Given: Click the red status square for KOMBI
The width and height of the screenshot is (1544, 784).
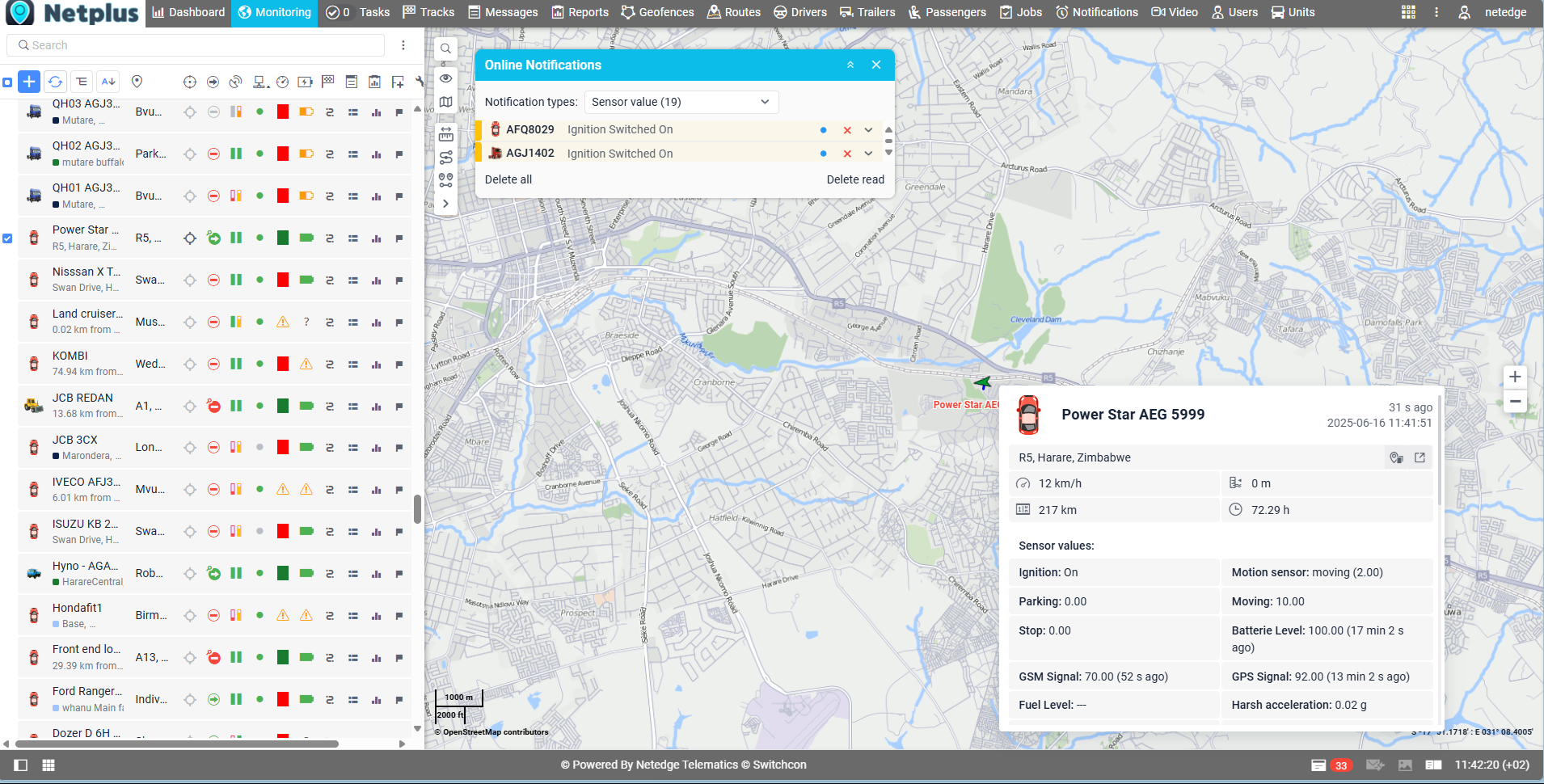Looking at the screenshot, I should [283, 364].
